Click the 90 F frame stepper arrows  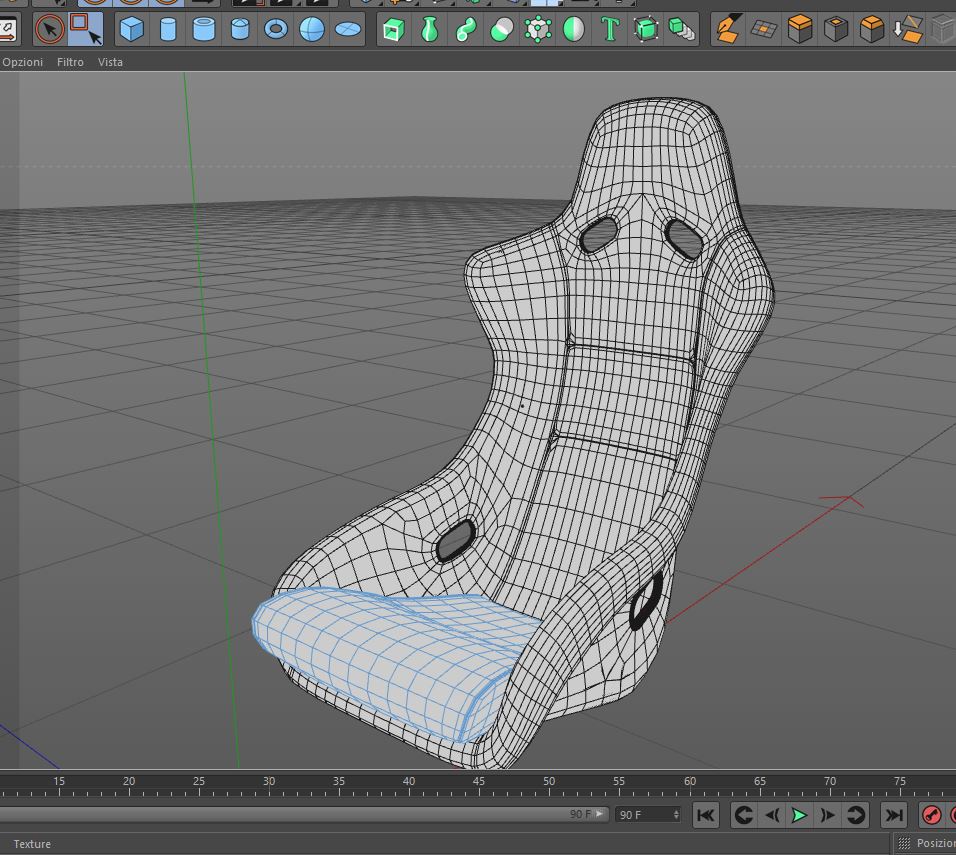(x=676, y=815)
